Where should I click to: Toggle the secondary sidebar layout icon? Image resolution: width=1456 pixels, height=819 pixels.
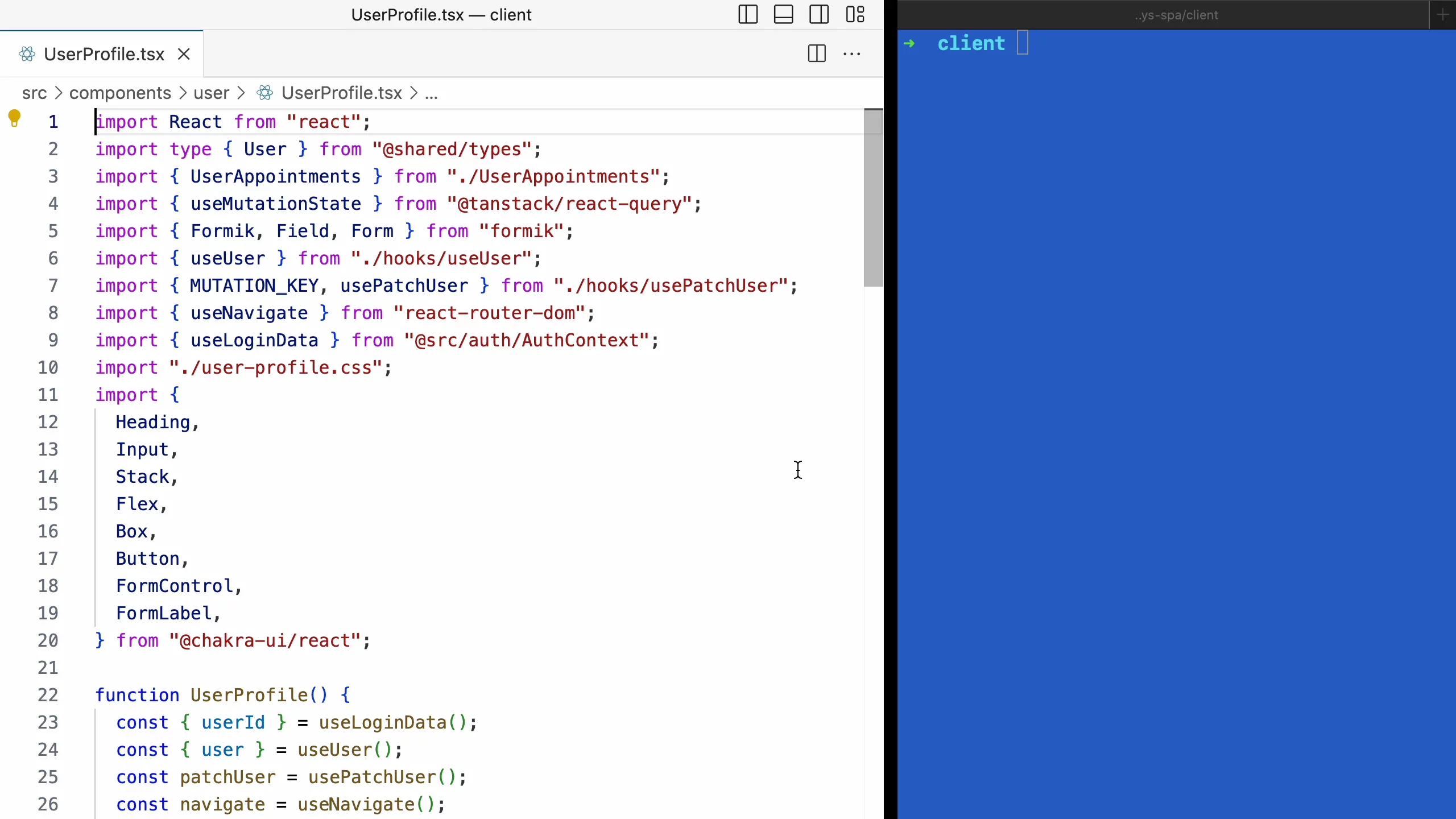(x=819, y=14)
